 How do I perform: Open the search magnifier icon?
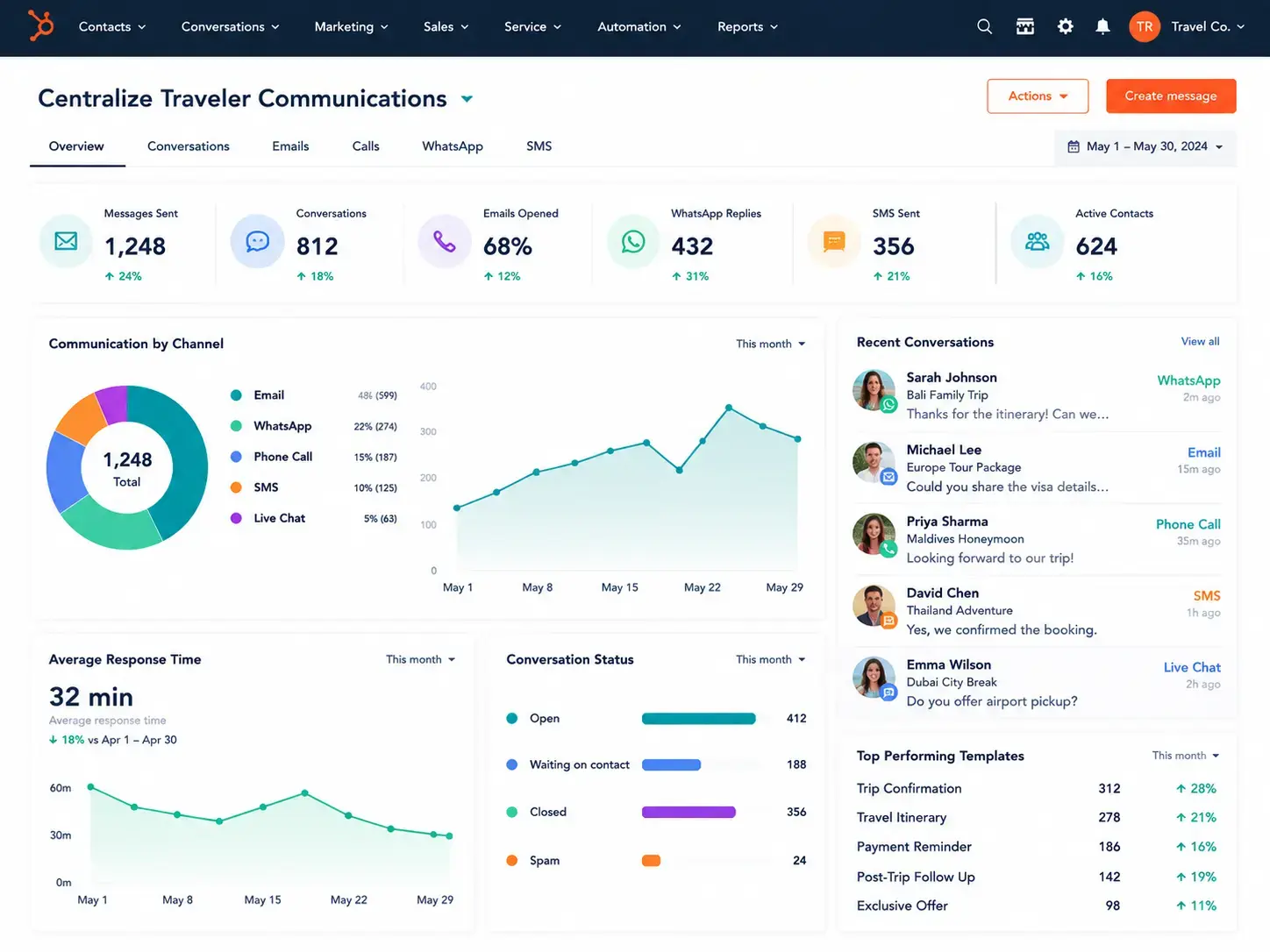[985, 26]
